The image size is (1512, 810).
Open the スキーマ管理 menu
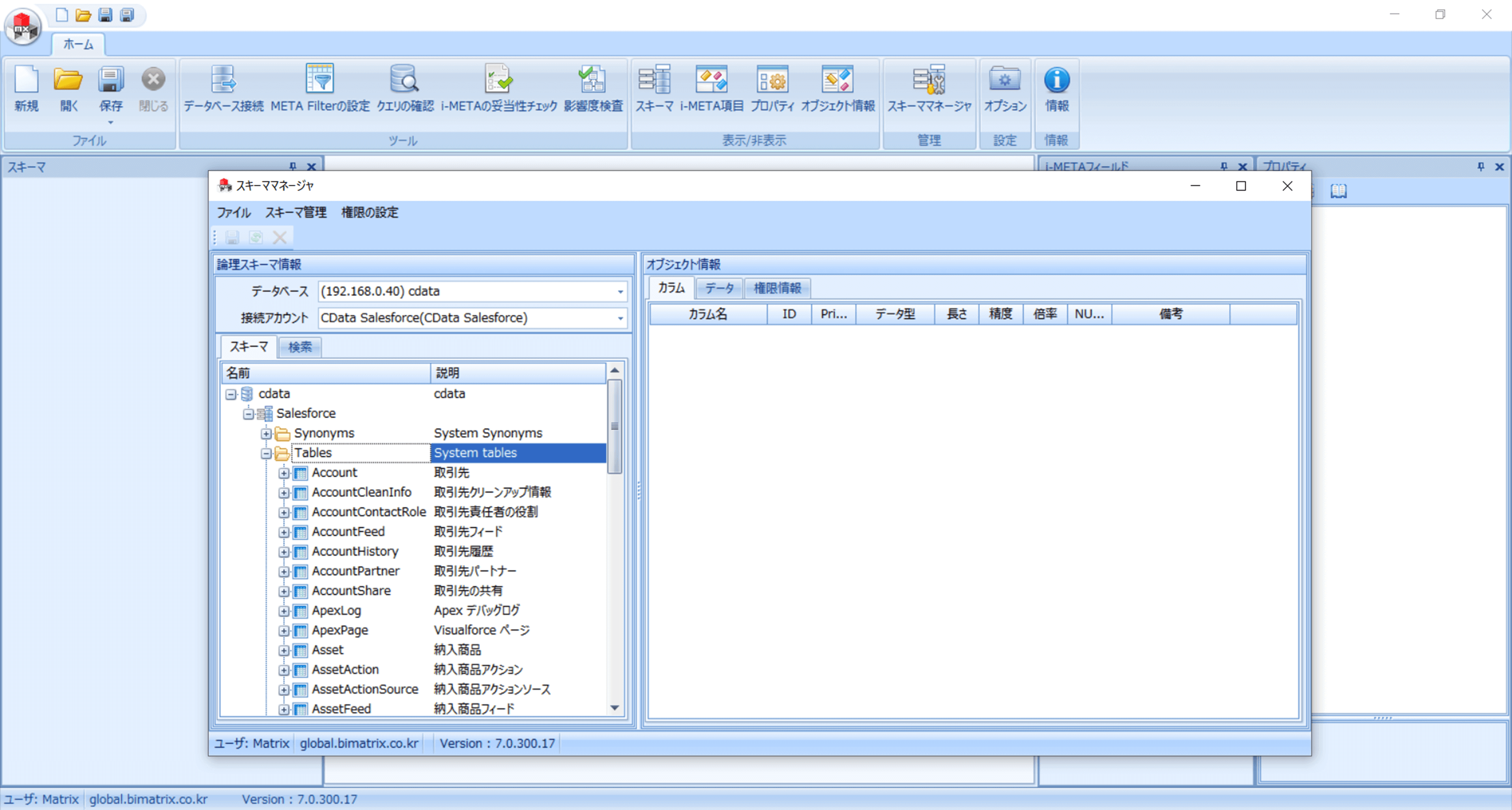coord(295,213)
